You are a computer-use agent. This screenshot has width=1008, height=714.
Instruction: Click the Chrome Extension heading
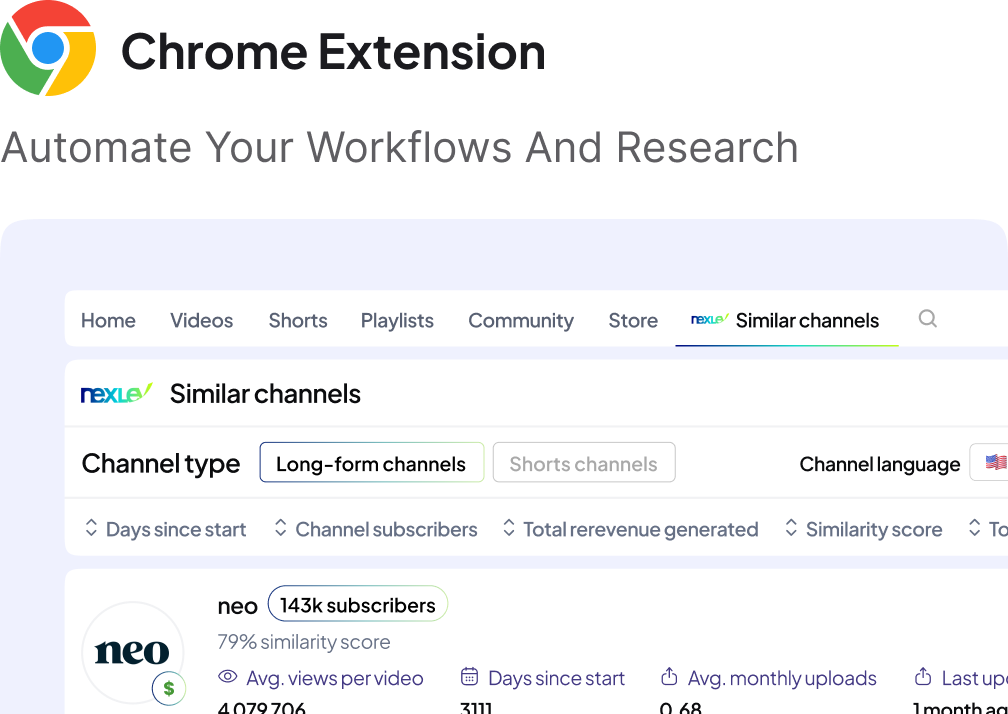click(333, 51)
